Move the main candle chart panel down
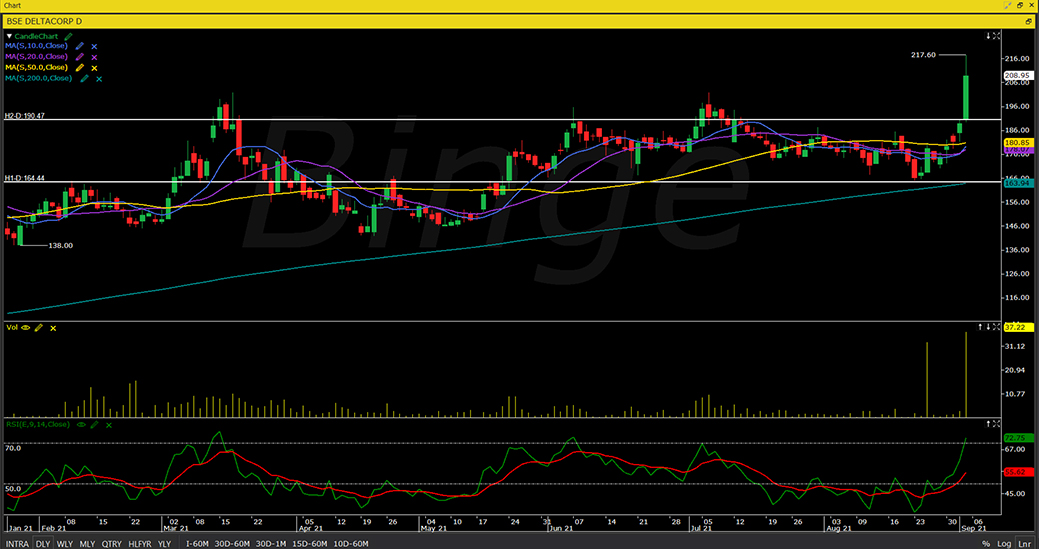 (x=988, y=36)
